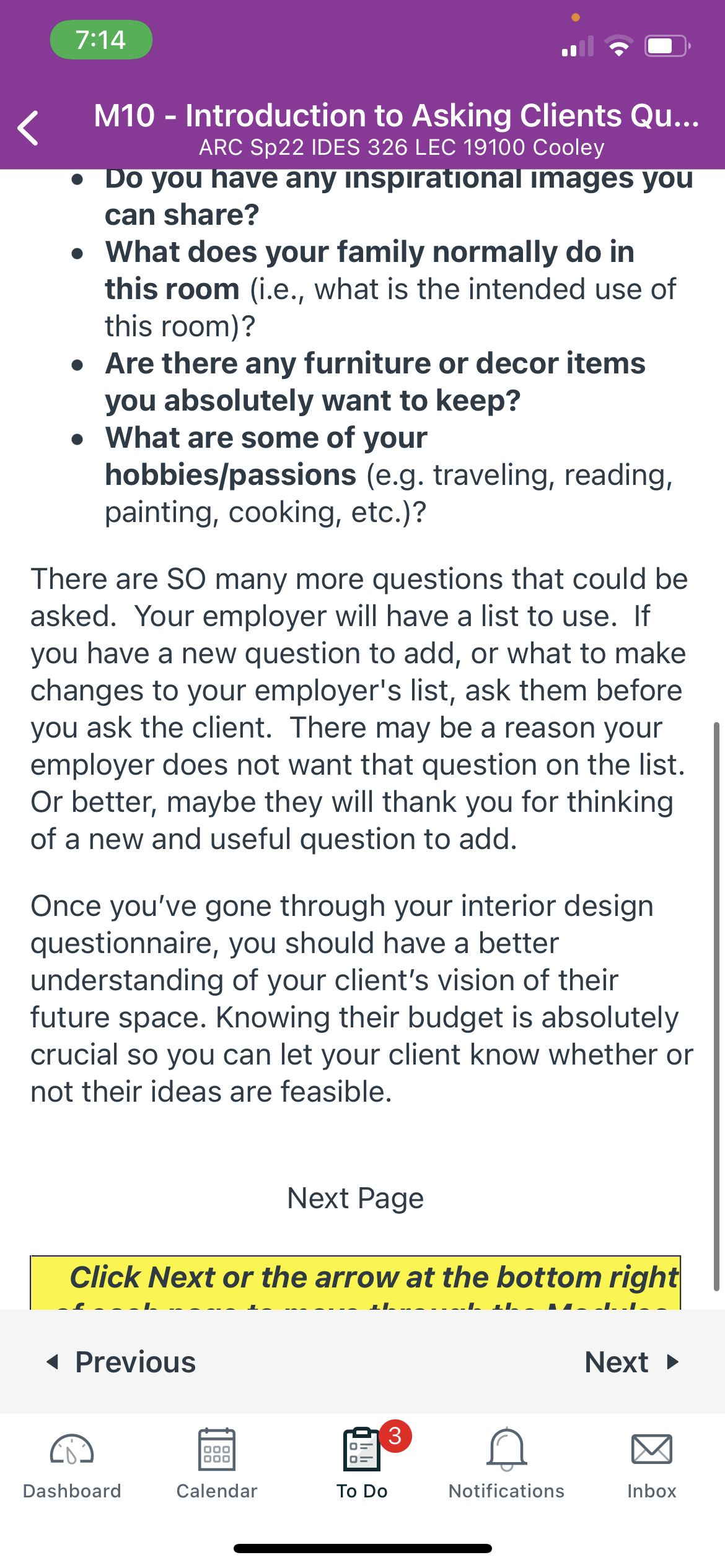The image size is (725, 1568).
Task: Tap the red To Do badge count
Action: coord(395,1436)
